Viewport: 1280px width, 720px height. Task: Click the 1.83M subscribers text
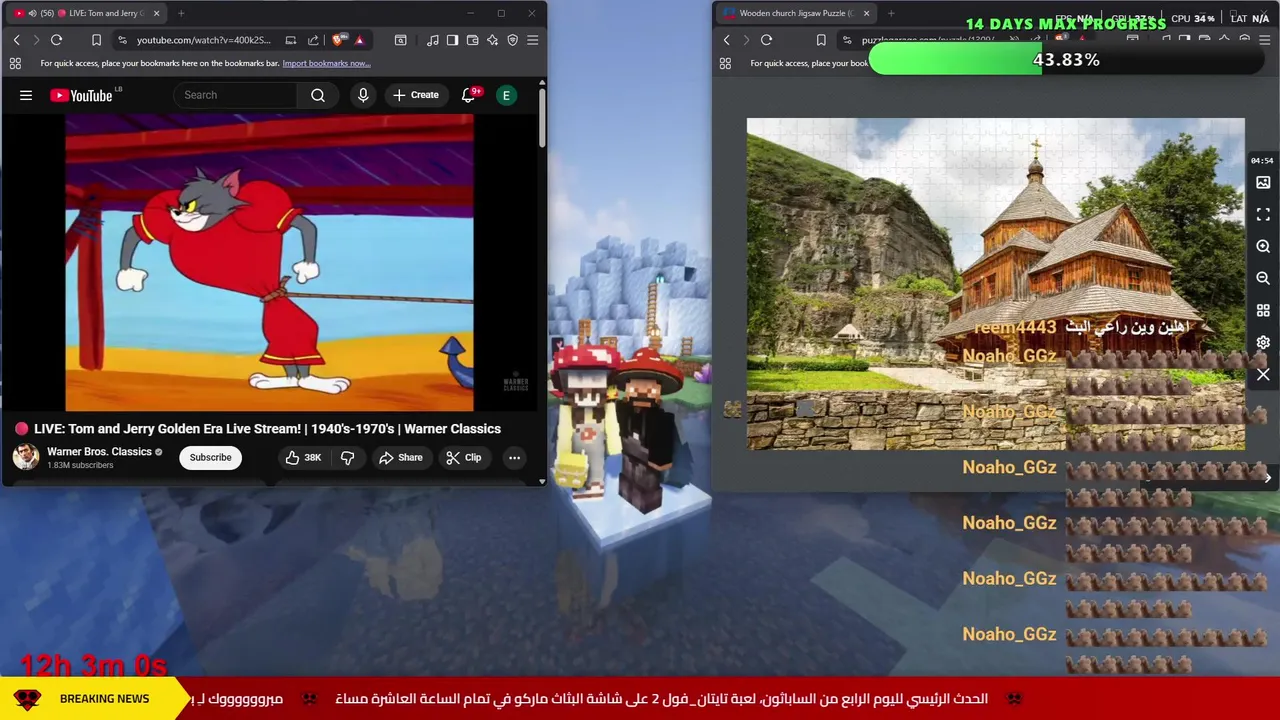click(80, 466)
